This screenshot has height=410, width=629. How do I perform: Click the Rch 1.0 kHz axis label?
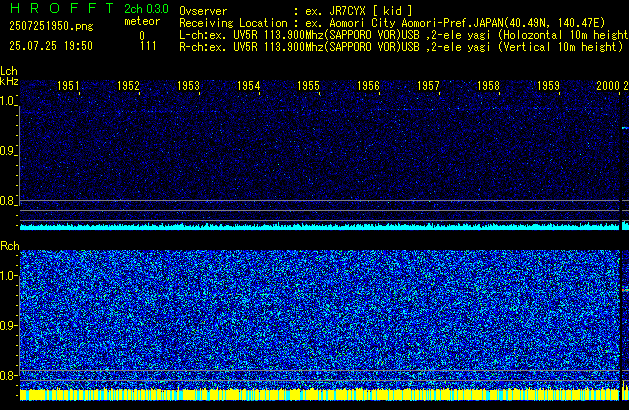point(8,276)
